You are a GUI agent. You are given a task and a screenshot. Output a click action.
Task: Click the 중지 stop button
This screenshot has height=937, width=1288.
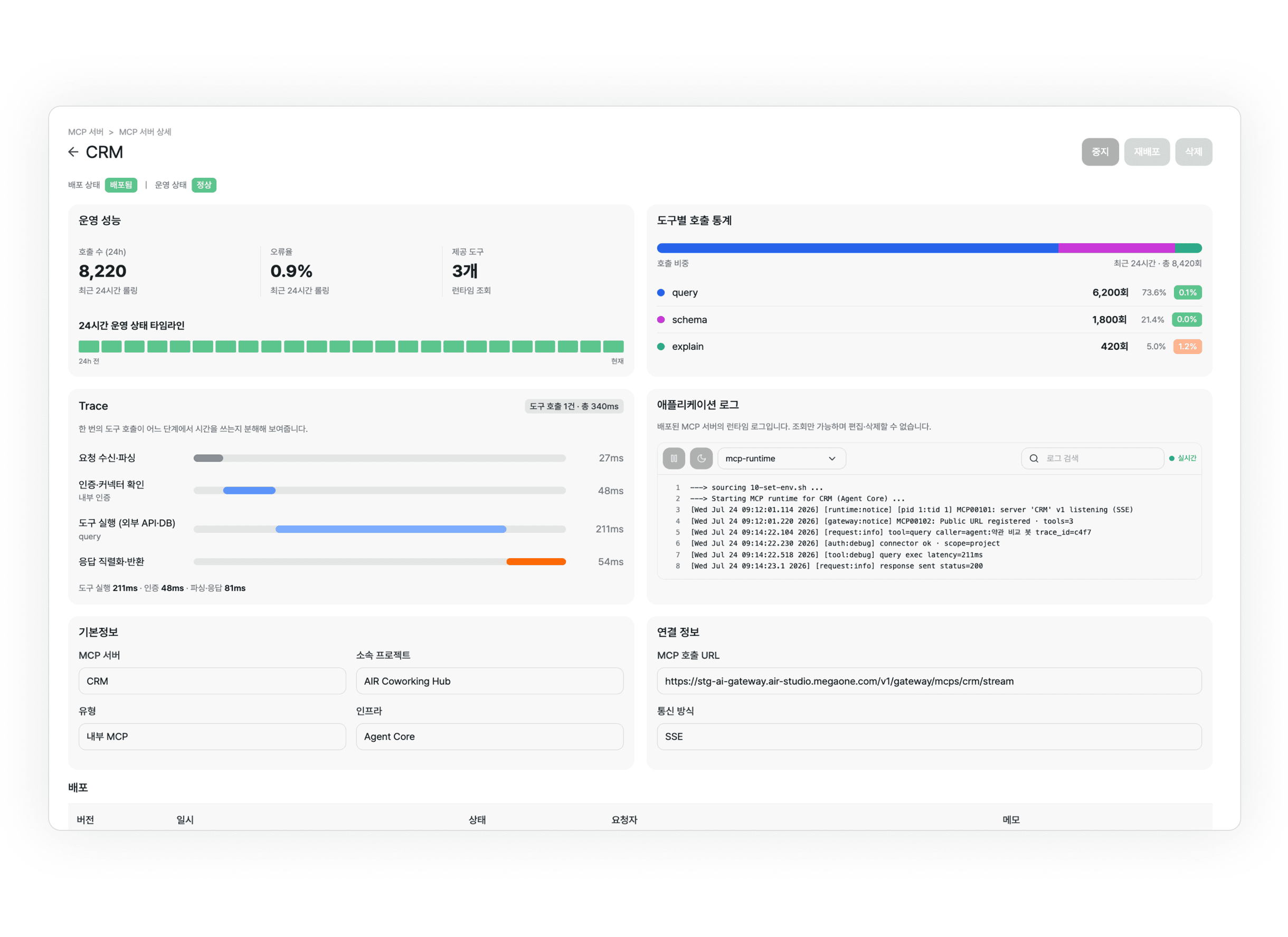(1100, 152)
